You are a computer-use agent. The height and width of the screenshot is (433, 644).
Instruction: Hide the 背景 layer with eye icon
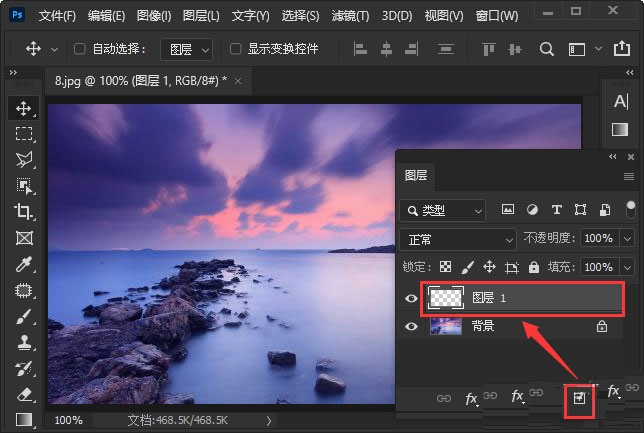411,326
